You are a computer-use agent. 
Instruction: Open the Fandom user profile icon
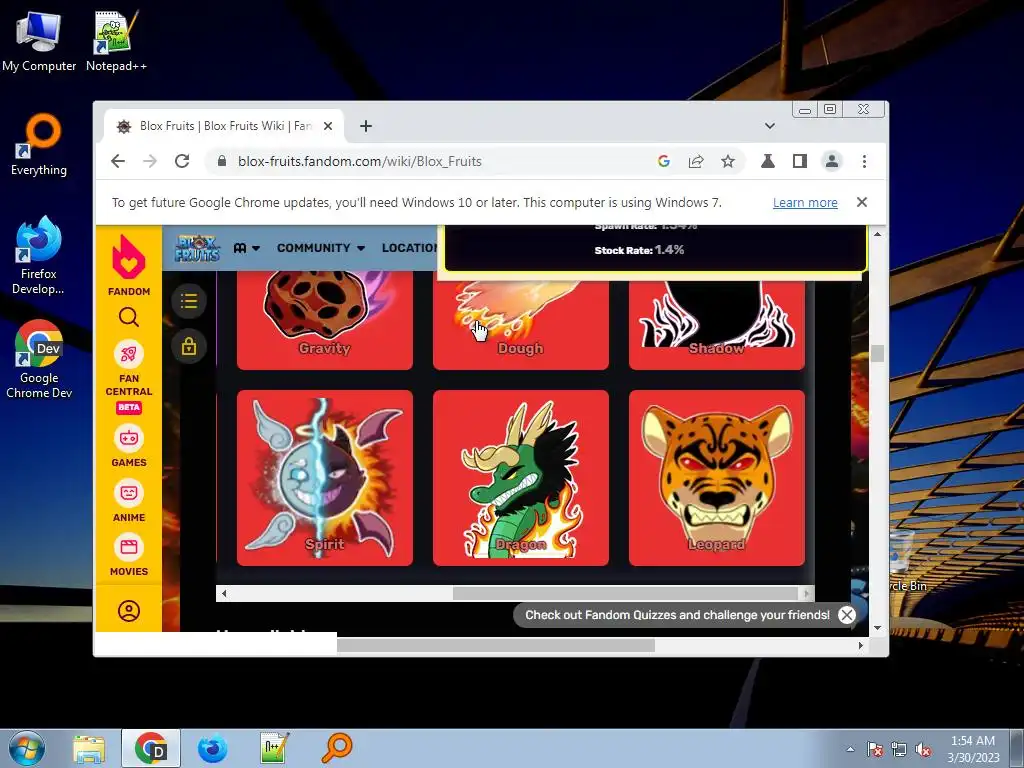129,611
